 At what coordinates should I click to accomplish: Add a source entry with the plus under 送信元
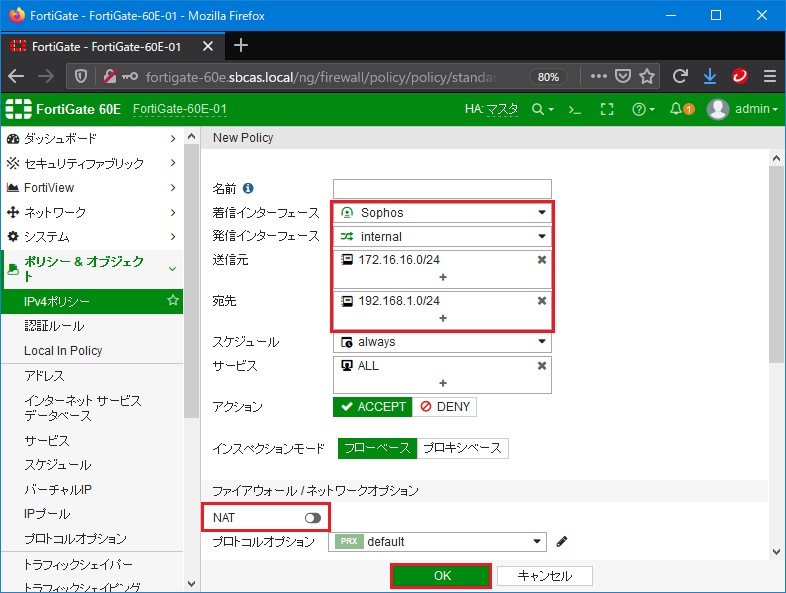click(443, 277)
